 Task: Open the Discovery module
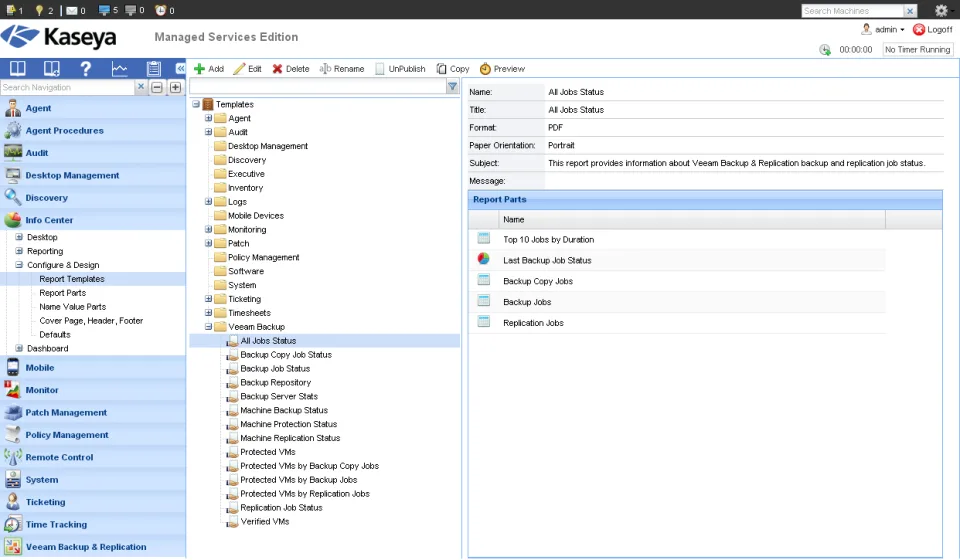click(93, 198)
